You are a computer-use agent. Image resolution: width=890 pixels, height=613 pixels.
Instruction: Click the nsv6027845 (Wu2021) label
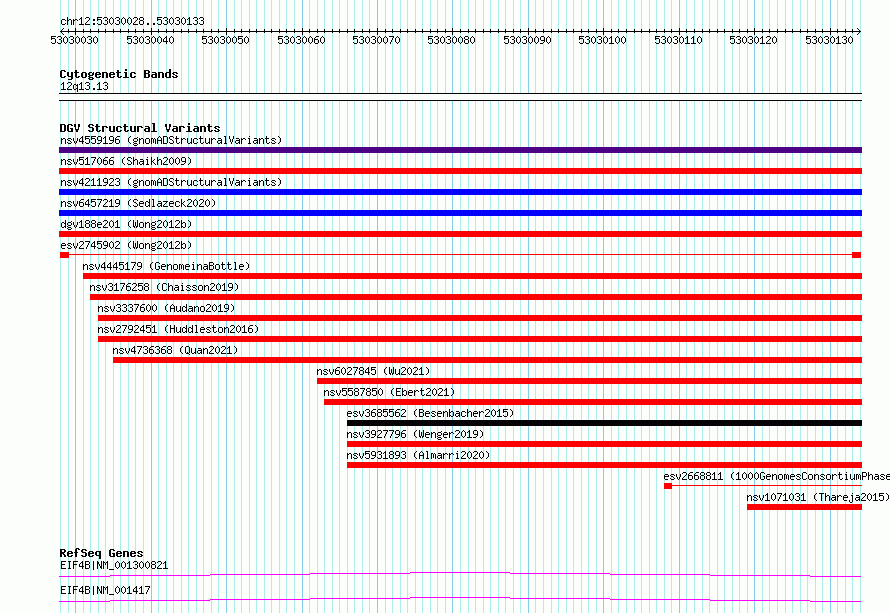[x=373, y=371]
